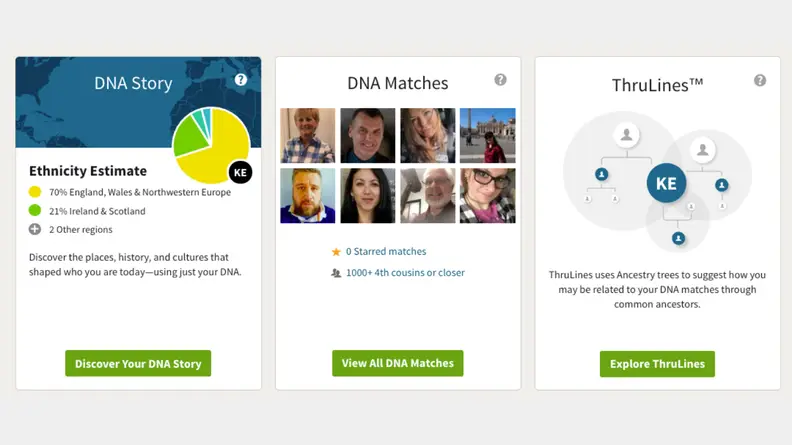Viewport: 792px width, 445px height.
Task: Click the orange star next to Starred matches
Action: [336, 252]
